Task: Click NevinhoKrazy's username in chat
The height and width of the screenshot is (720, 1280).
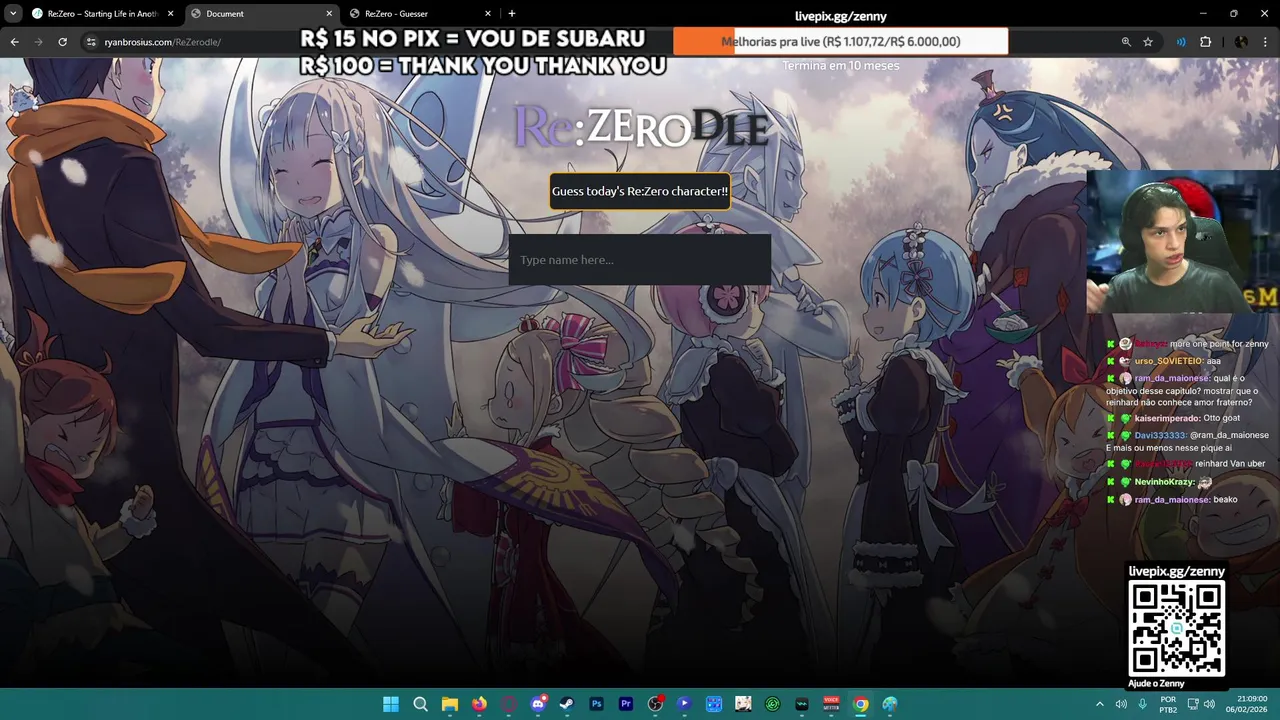Action: point(1164,482)
